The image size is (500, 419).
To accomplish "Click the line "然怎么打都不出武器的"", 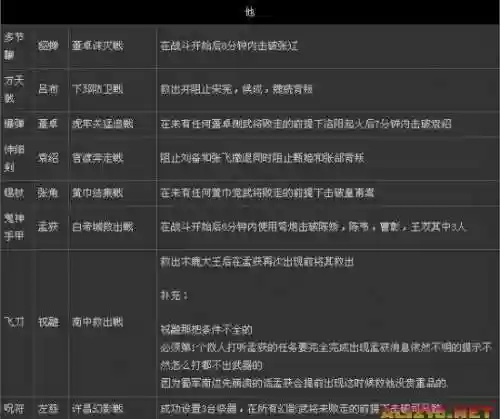I will [211, 365].
